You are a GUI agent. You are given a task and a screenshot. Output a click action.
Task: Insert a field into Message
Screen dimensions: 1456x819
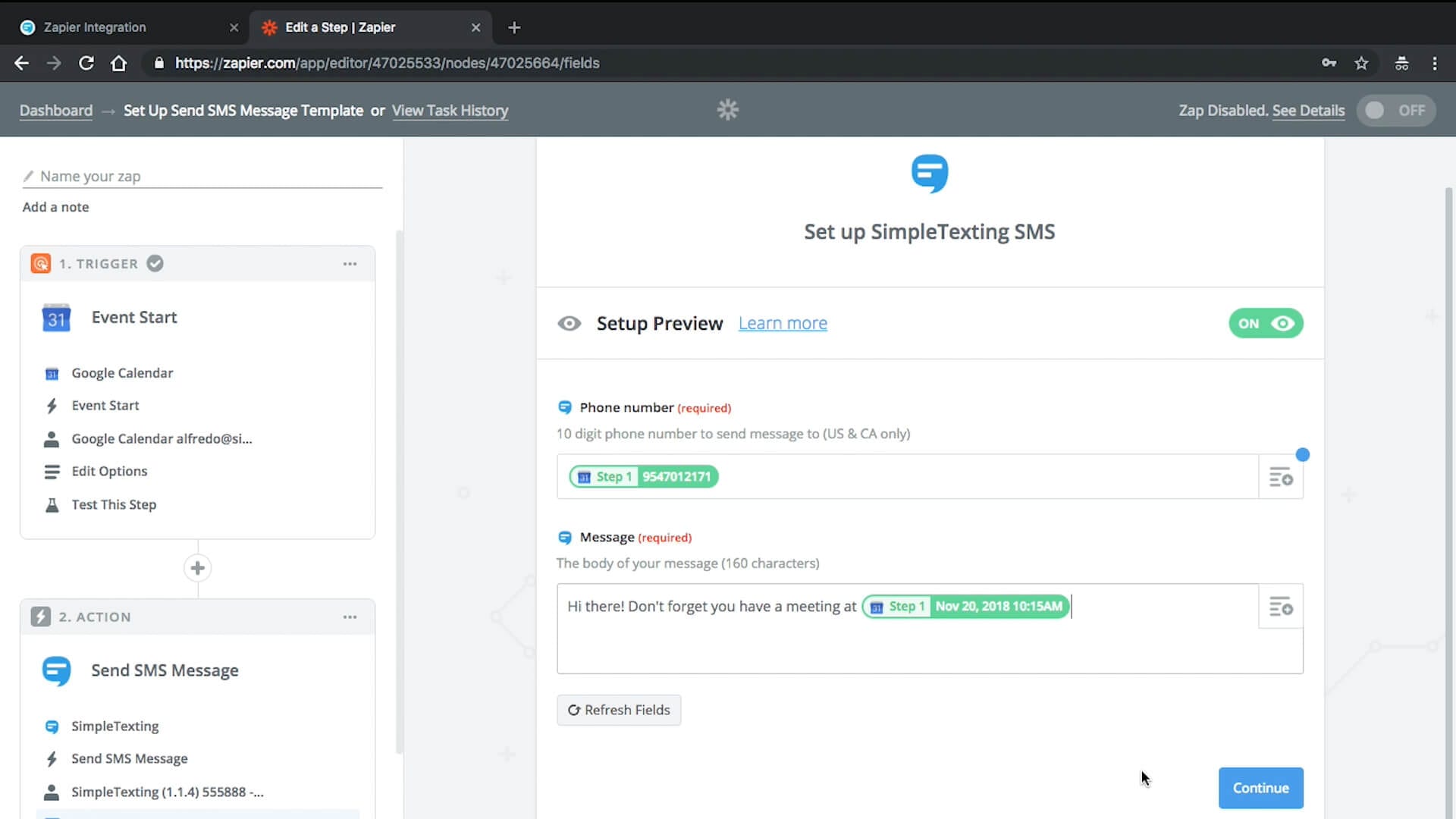[1281, 607]
